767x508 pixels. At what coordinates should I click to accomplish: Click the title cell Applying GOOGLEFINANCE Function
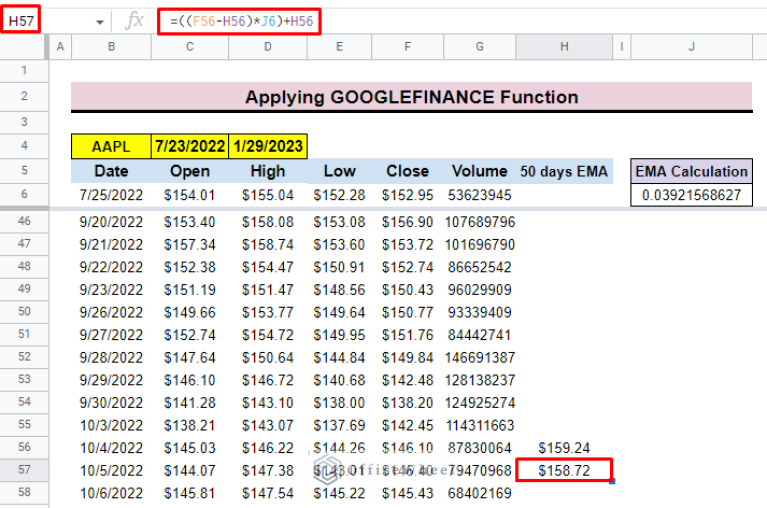[x=411, y=97]
